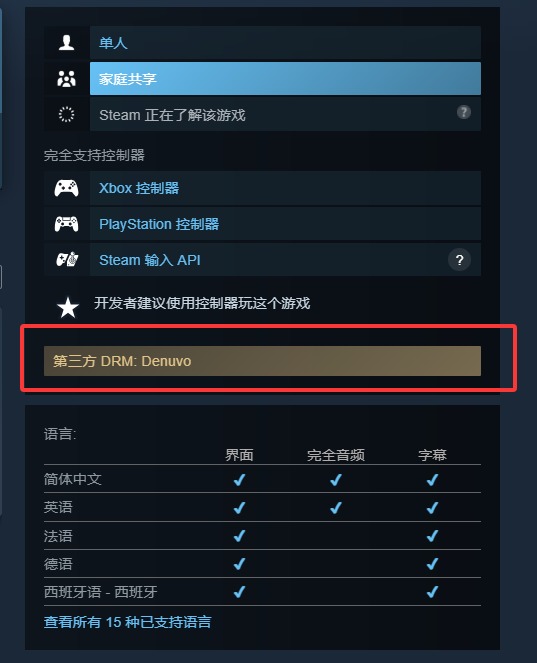Select the highlighted 家庭共享 row

click(x=285, y=79)
